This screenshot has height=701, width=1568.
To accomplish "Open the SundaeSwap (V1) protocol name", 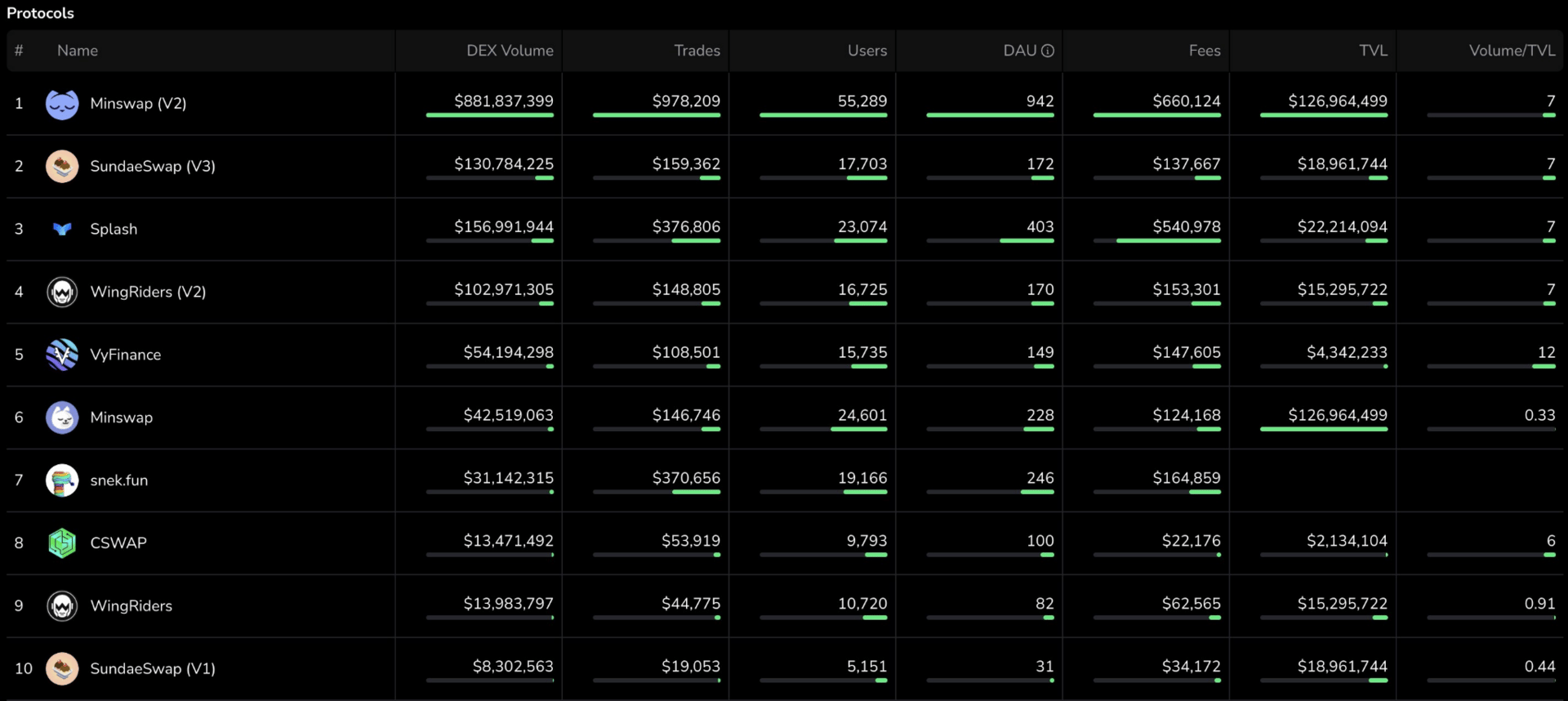I will (153, 668).
